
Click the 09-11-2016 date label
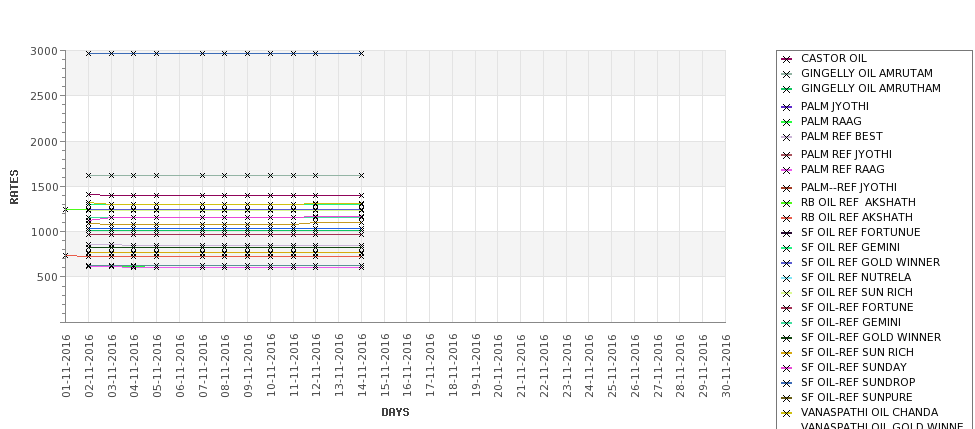pyautogui.click(x=248, y=366)
